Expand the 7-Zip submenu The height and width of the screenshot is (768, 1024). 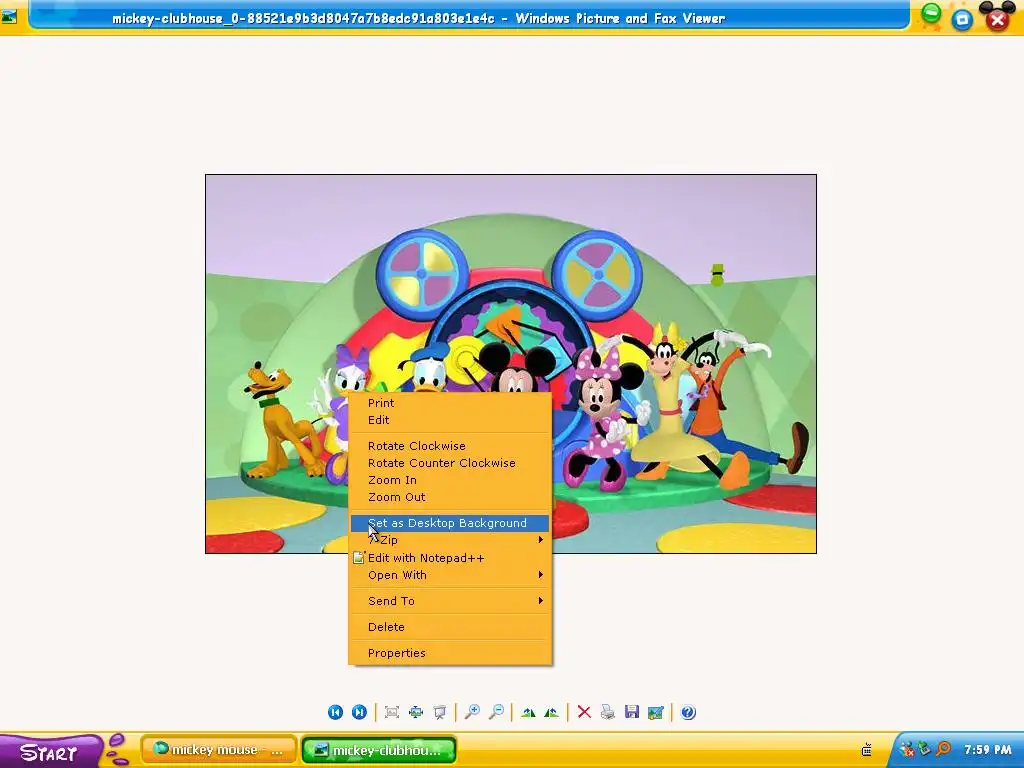(450, 540)
